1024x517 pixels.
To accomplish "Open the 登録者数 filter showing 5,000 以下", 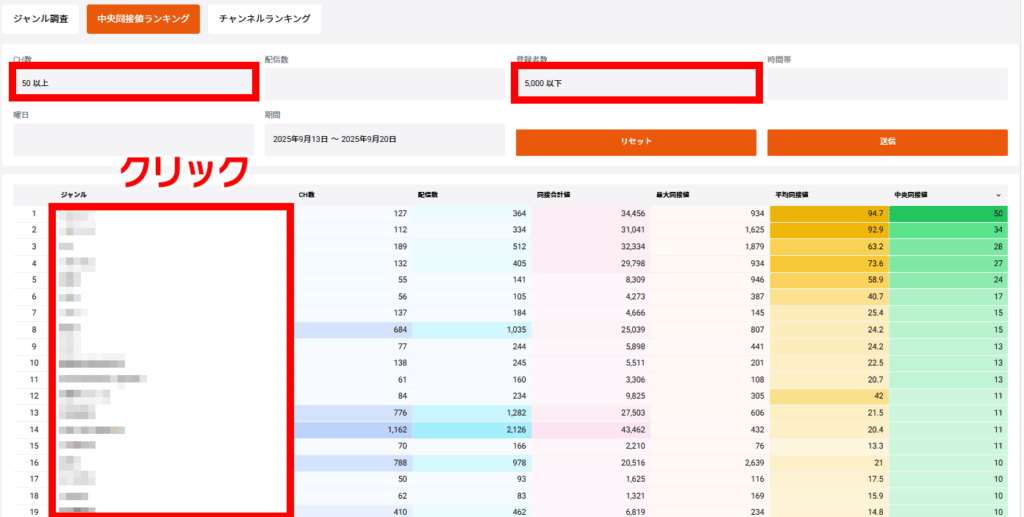I will (636, 83).
